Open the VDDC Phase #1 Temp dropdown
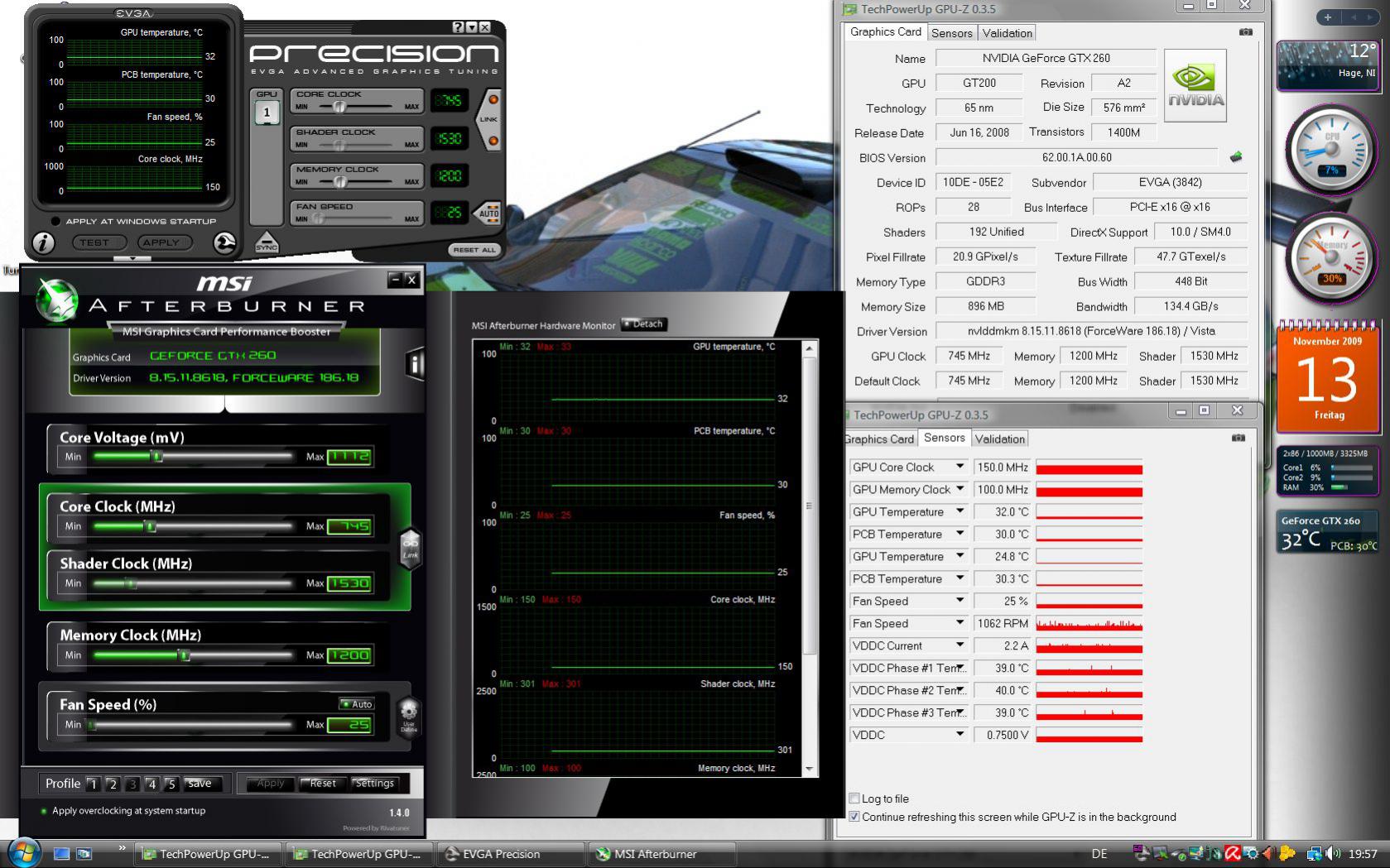 [x=960, y=668]
